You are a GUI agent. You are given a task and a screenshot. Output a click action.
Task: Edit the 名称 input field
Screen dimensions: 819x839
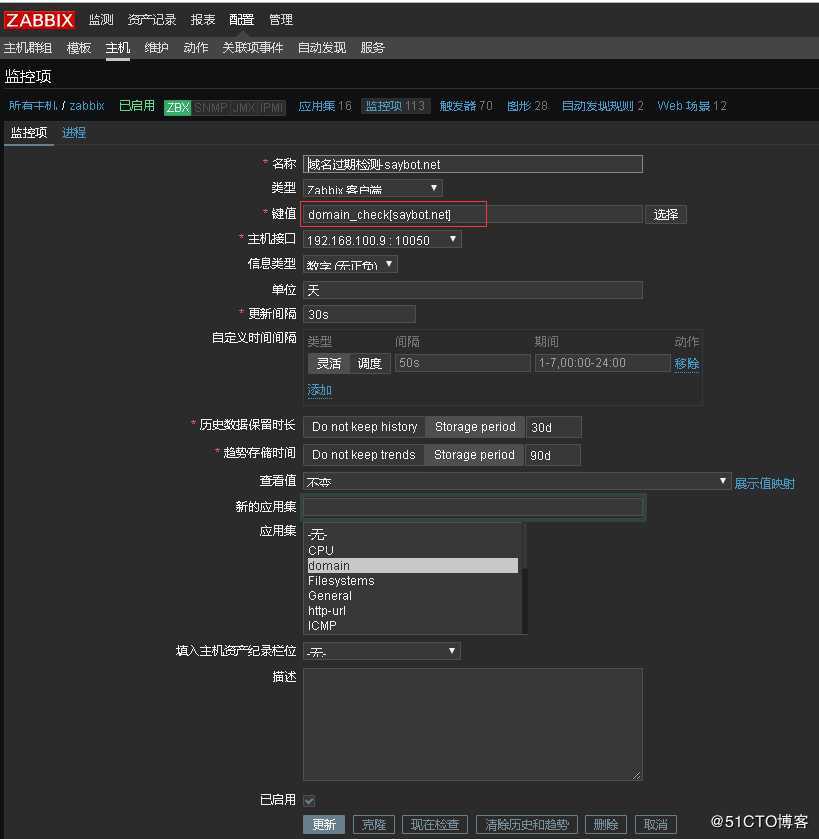click(x=473, y=164)
